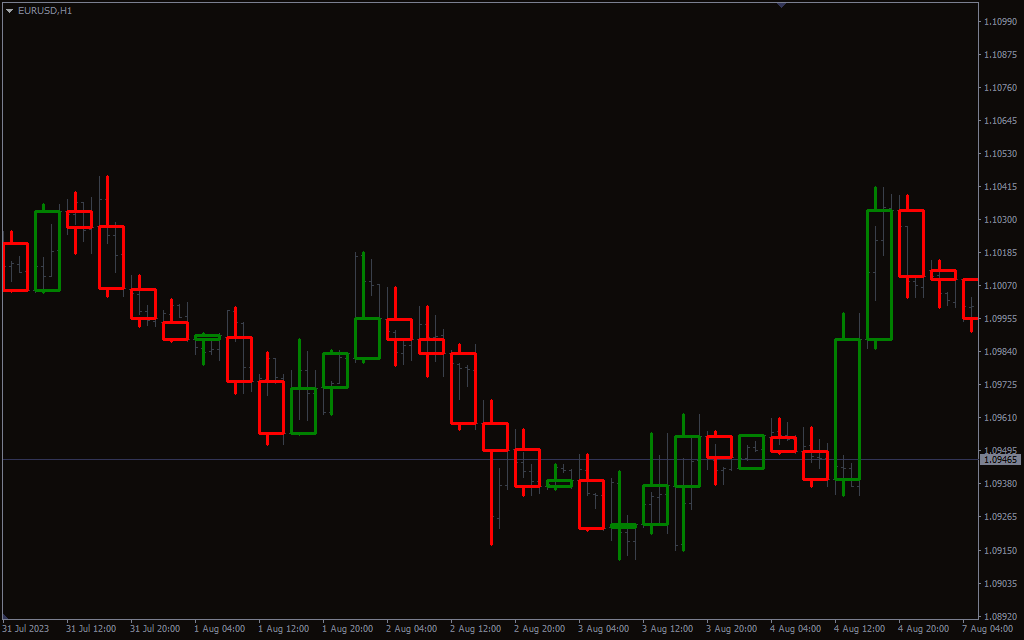Viewport: 1024px width, 640px height.
Task: Click the 7 Aug 04:00 time label
Action: coord(990,629)
